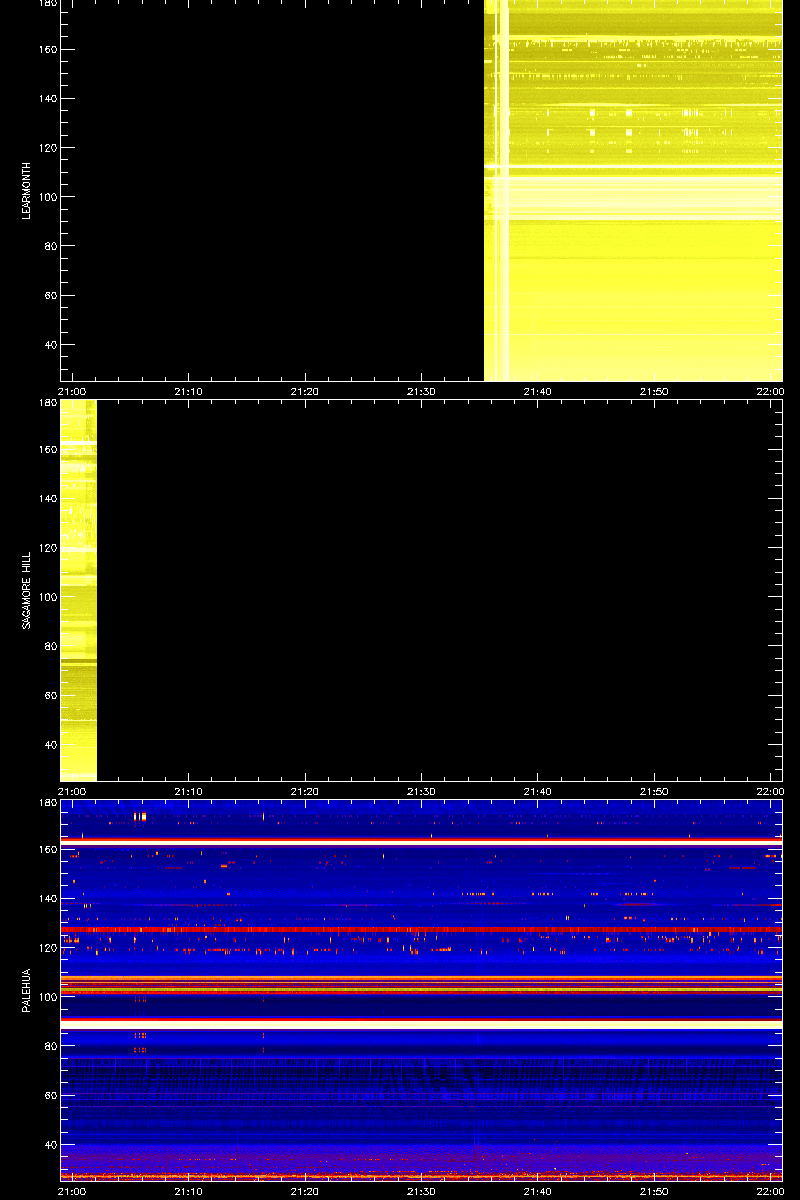The width and height of the screenshot is (800, 1200).
Task: Pick 21:00 under the Sagamore Hill panel
Action: pos(73,790)
